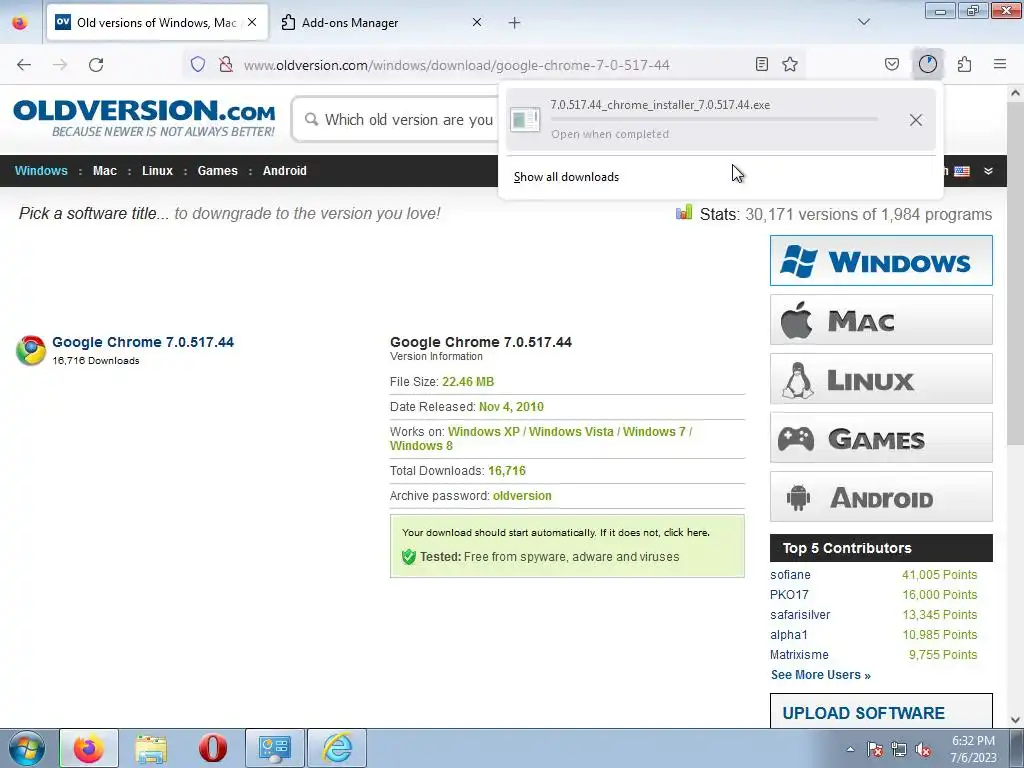
Task: Click the Google Chrome logo icon
Action: pos(31,350)
